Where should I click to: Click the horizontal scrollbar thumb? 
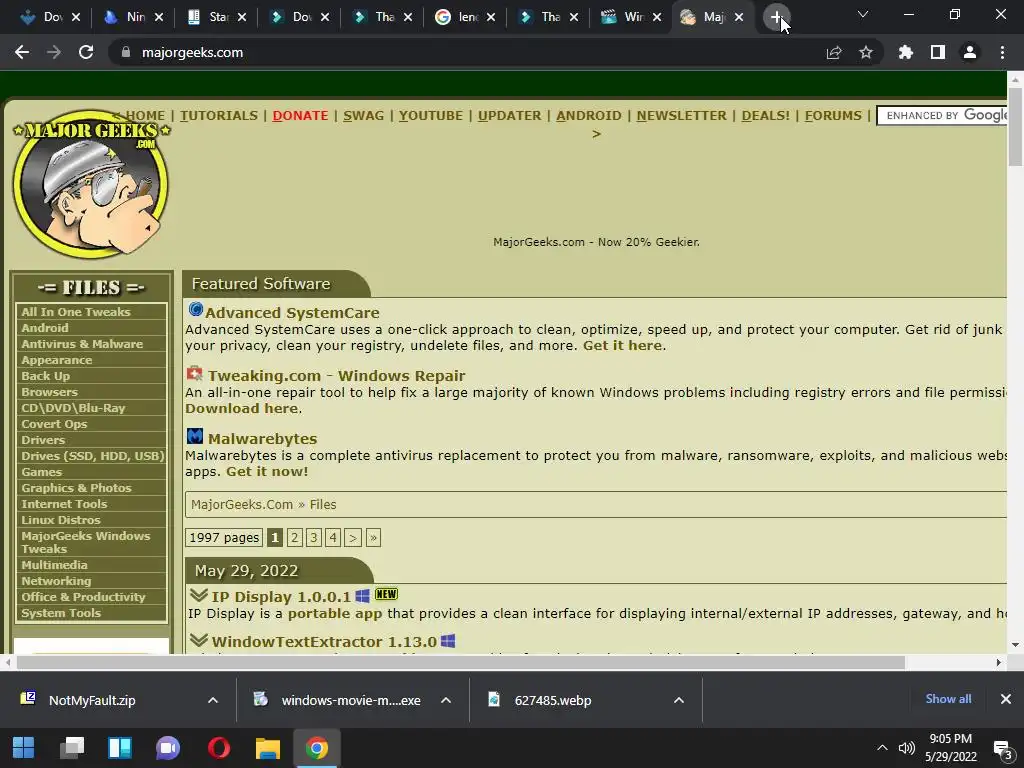point(460,662)
